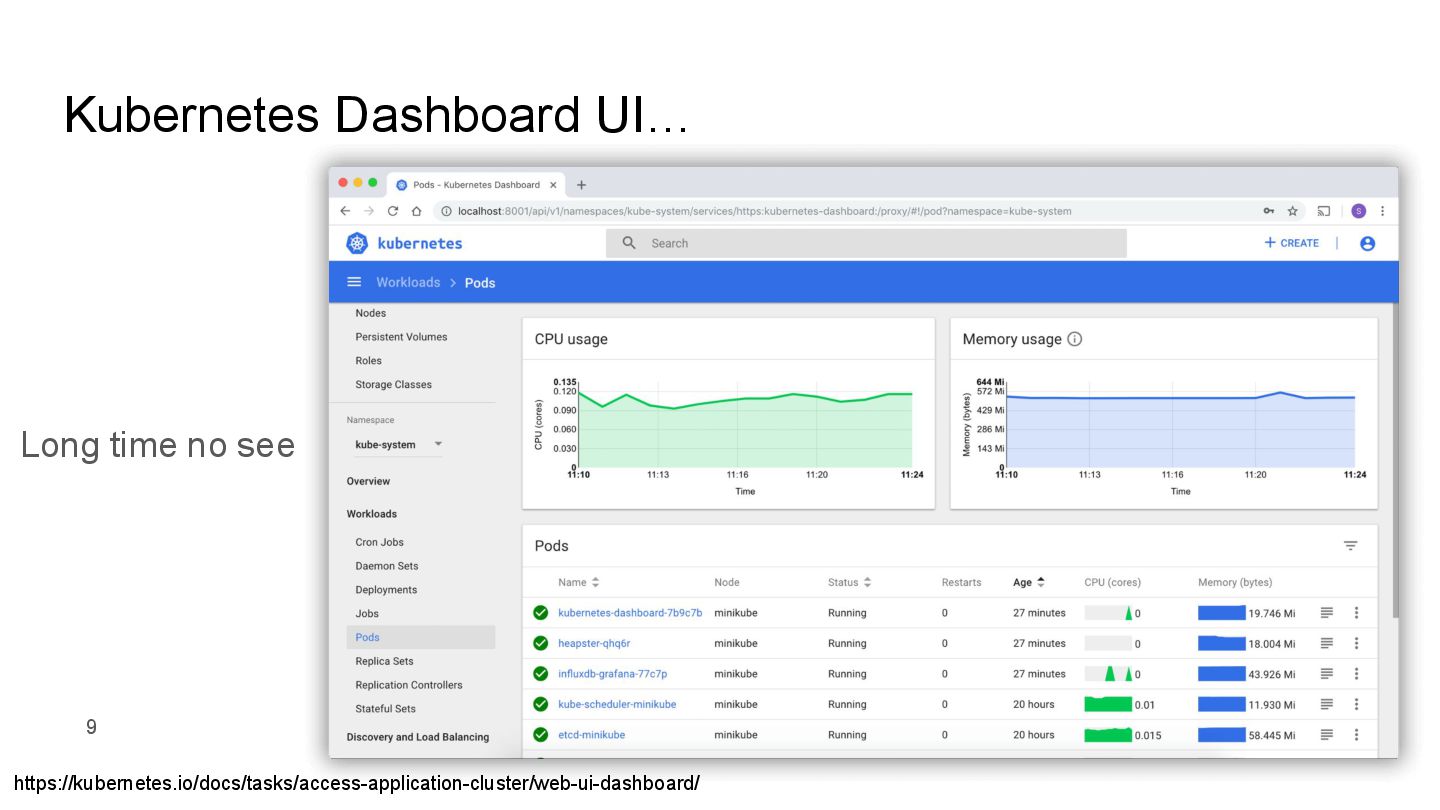Open actions menu for kube-scheduler-minikube pod
1440x810 pixels.
pos(1356,704)
